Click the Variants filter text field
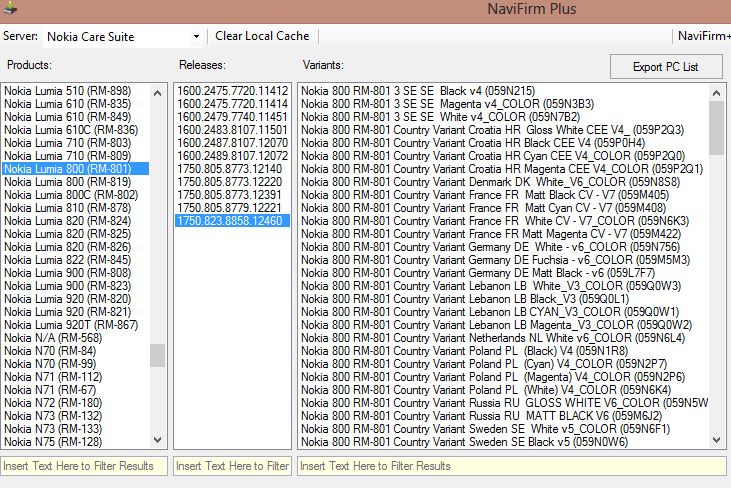Viewport: 731px width, 488px height. pos(510,466)
